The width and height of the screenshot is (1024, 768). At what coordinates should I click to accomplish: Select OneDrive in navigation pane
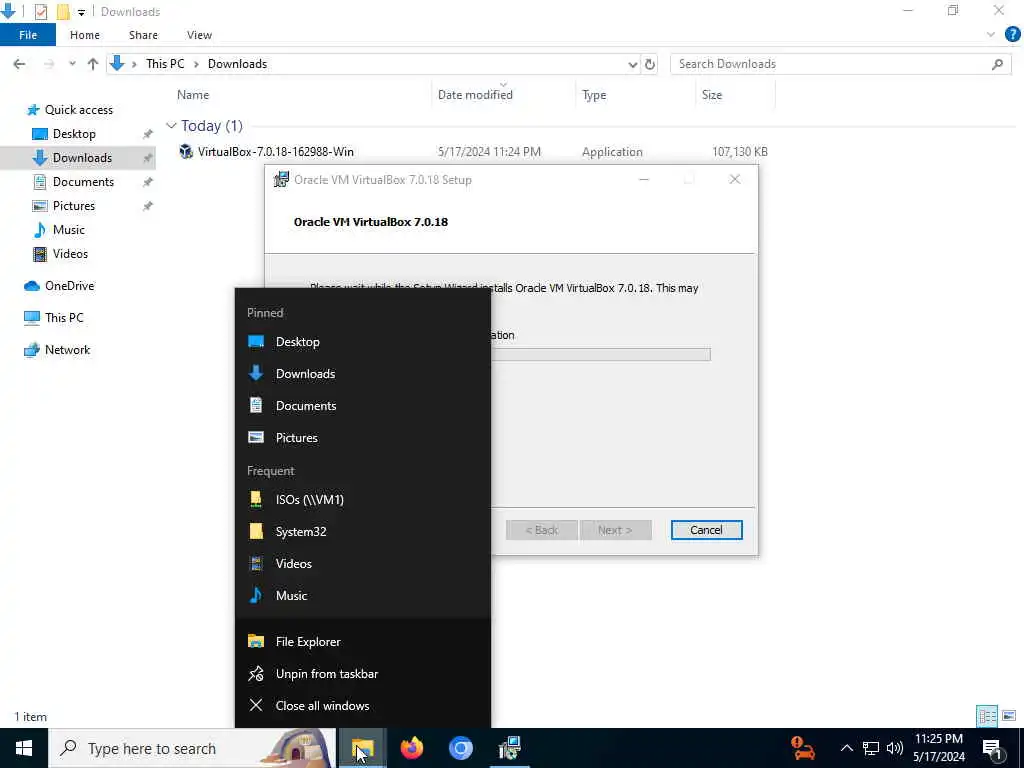[x=69, y=286]
